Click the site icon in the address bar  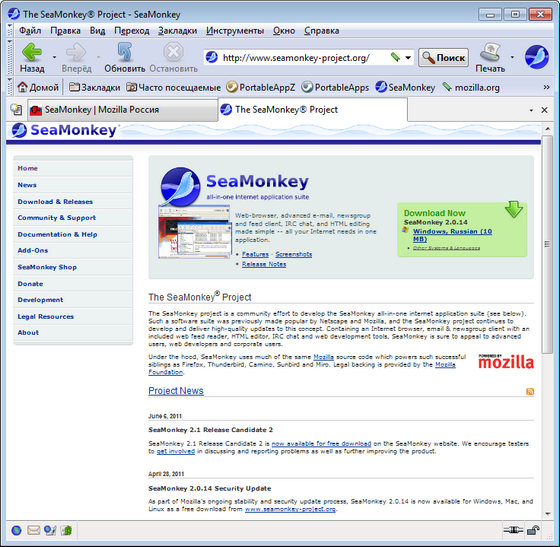(x=212, y=57)
